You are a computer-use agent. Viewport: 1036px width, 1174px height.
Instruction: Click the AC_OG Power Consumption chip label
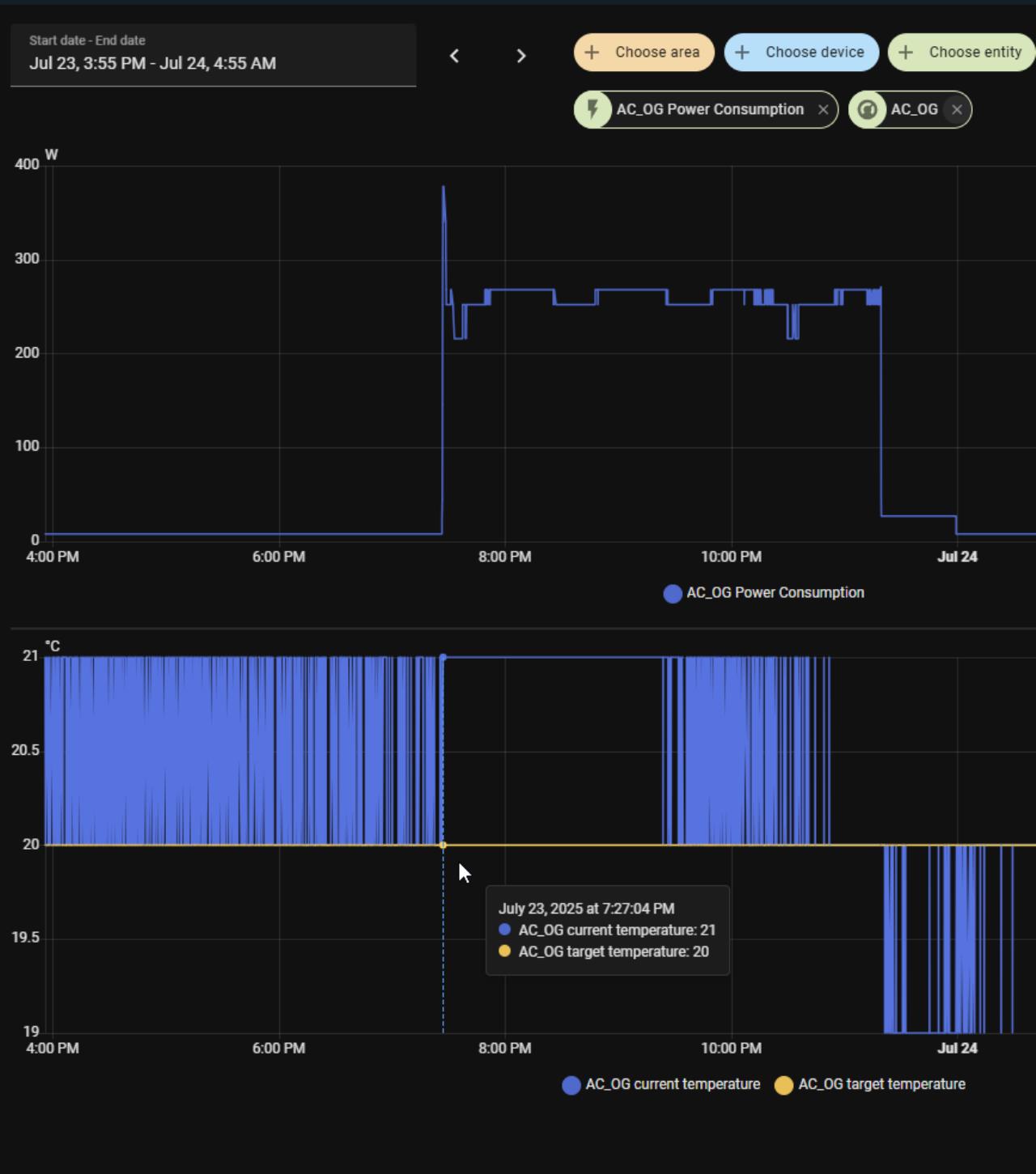pos(710,110)
